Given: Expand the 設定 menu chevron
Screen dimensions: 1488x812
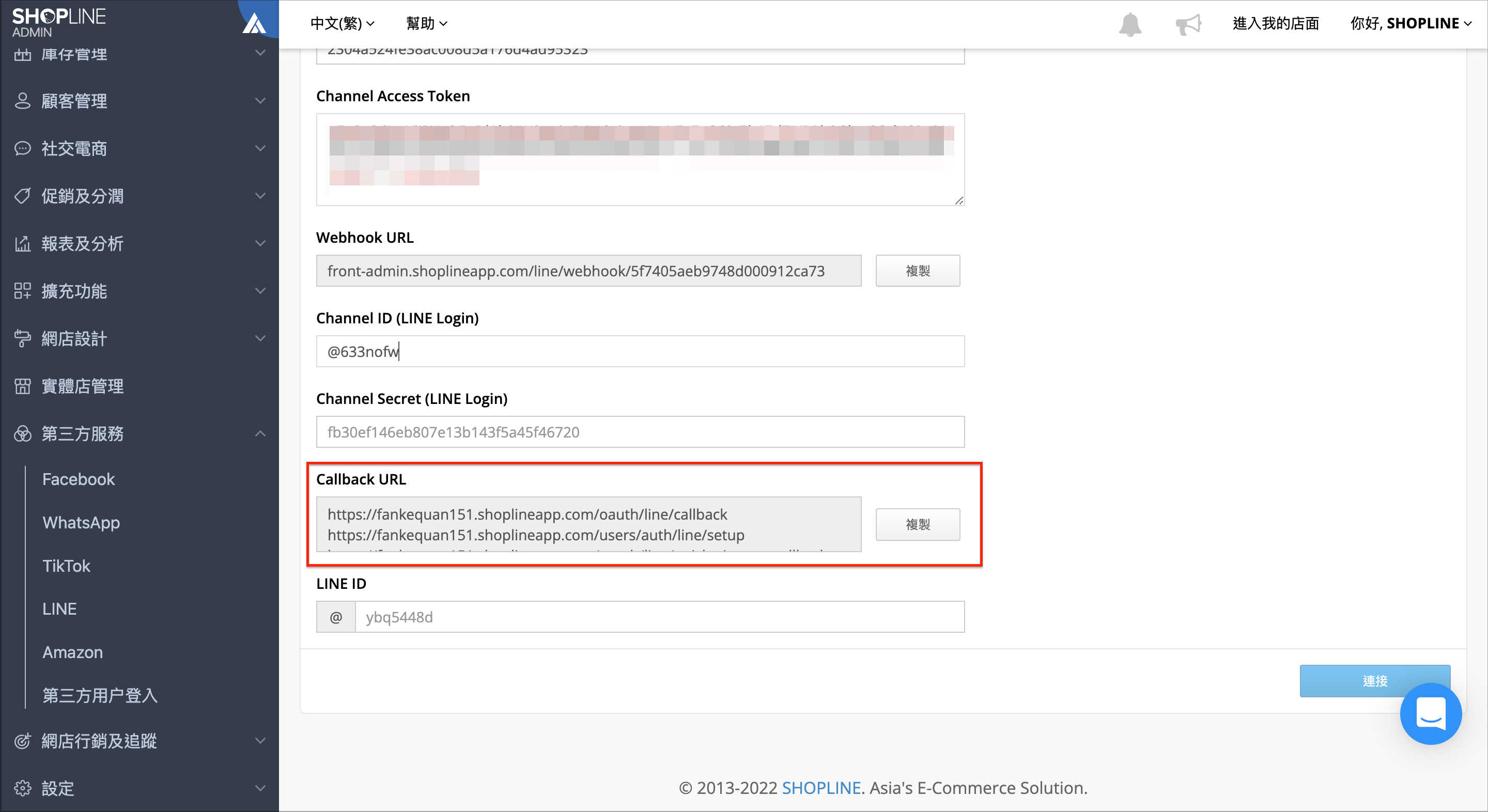Looking at the screenshot, I should pyautogui.click(x=260, y=788).
